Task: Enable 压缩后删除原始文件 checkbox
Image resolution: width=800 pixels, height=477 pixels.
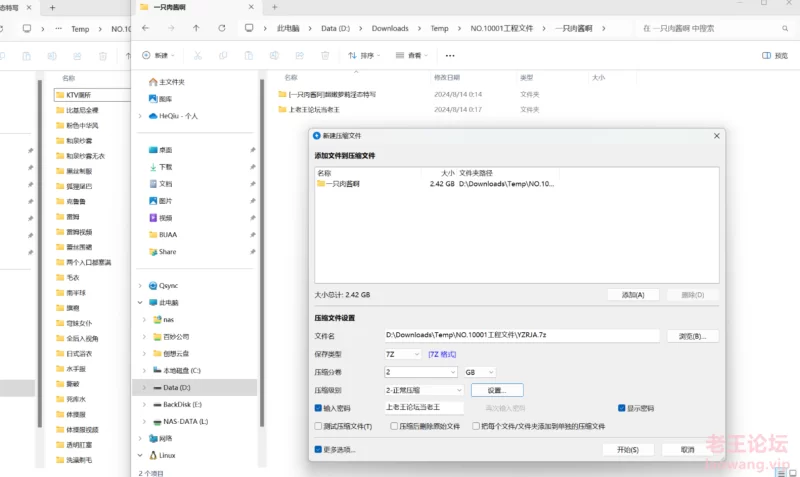Action: pos(394,426)
